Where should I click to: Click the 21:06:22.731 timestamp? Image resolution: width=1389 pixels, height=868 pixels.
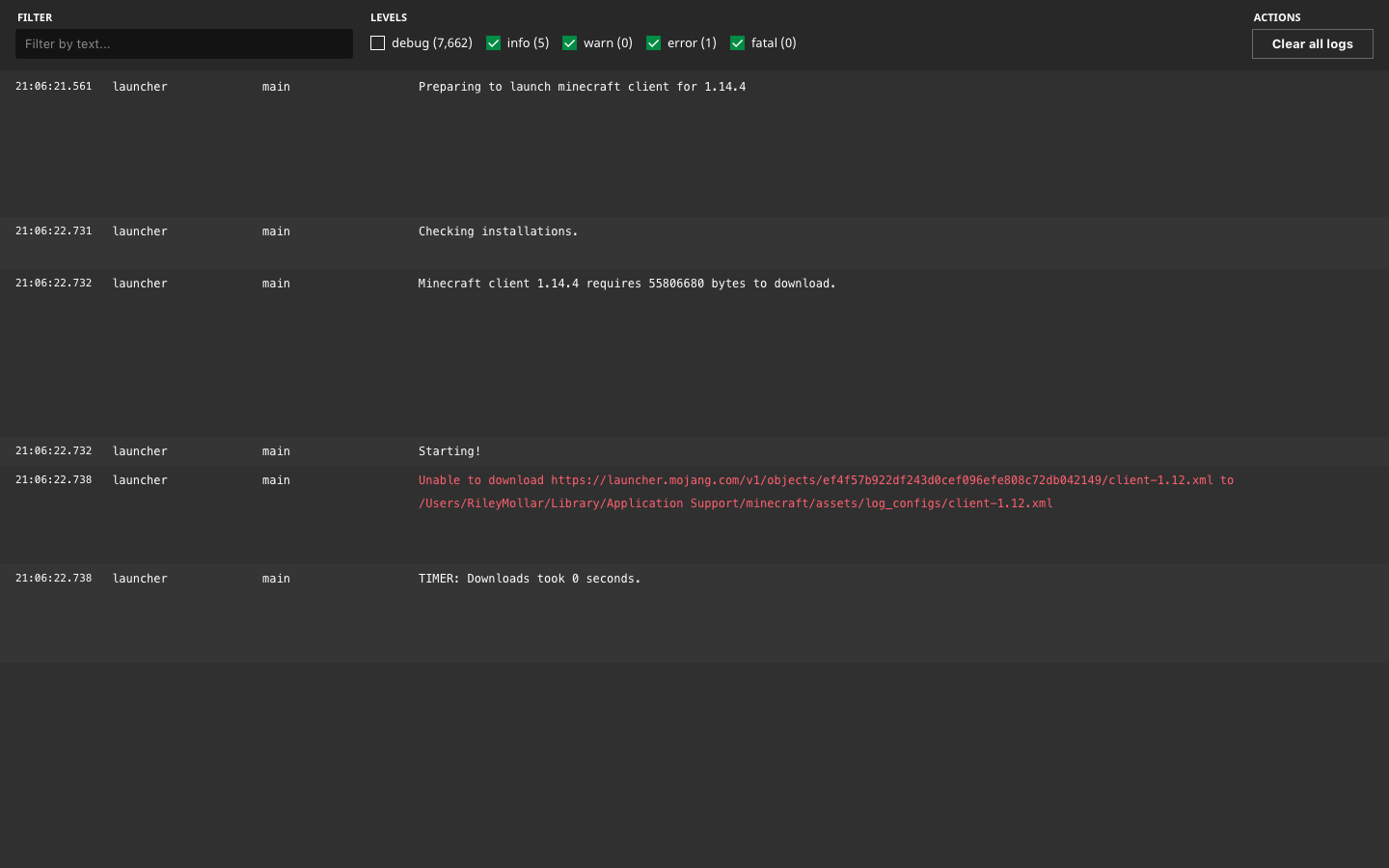(54, 231)
